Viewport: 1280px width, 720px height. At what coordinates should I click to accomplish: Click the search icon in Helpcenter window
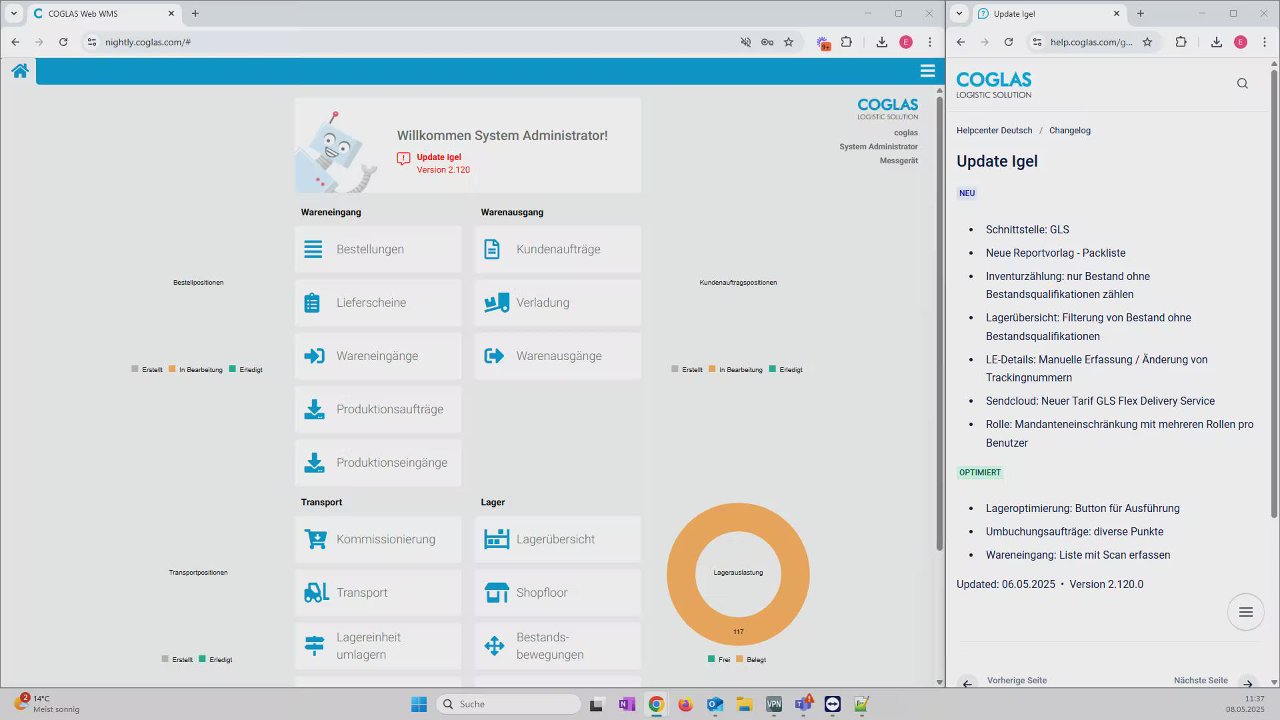coord(1242,83)
